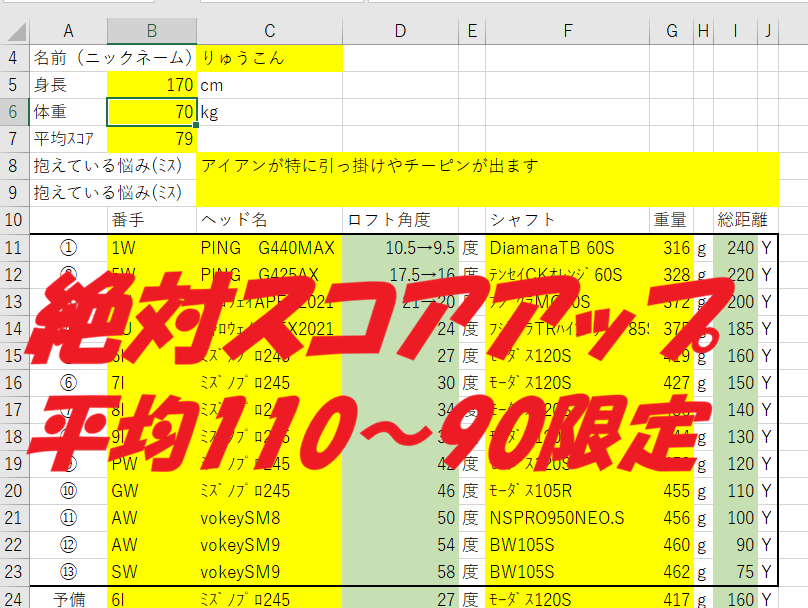Click the ロフト角度 heading cell
Viewport: 808px width, 608px height.
click(400, 220)
